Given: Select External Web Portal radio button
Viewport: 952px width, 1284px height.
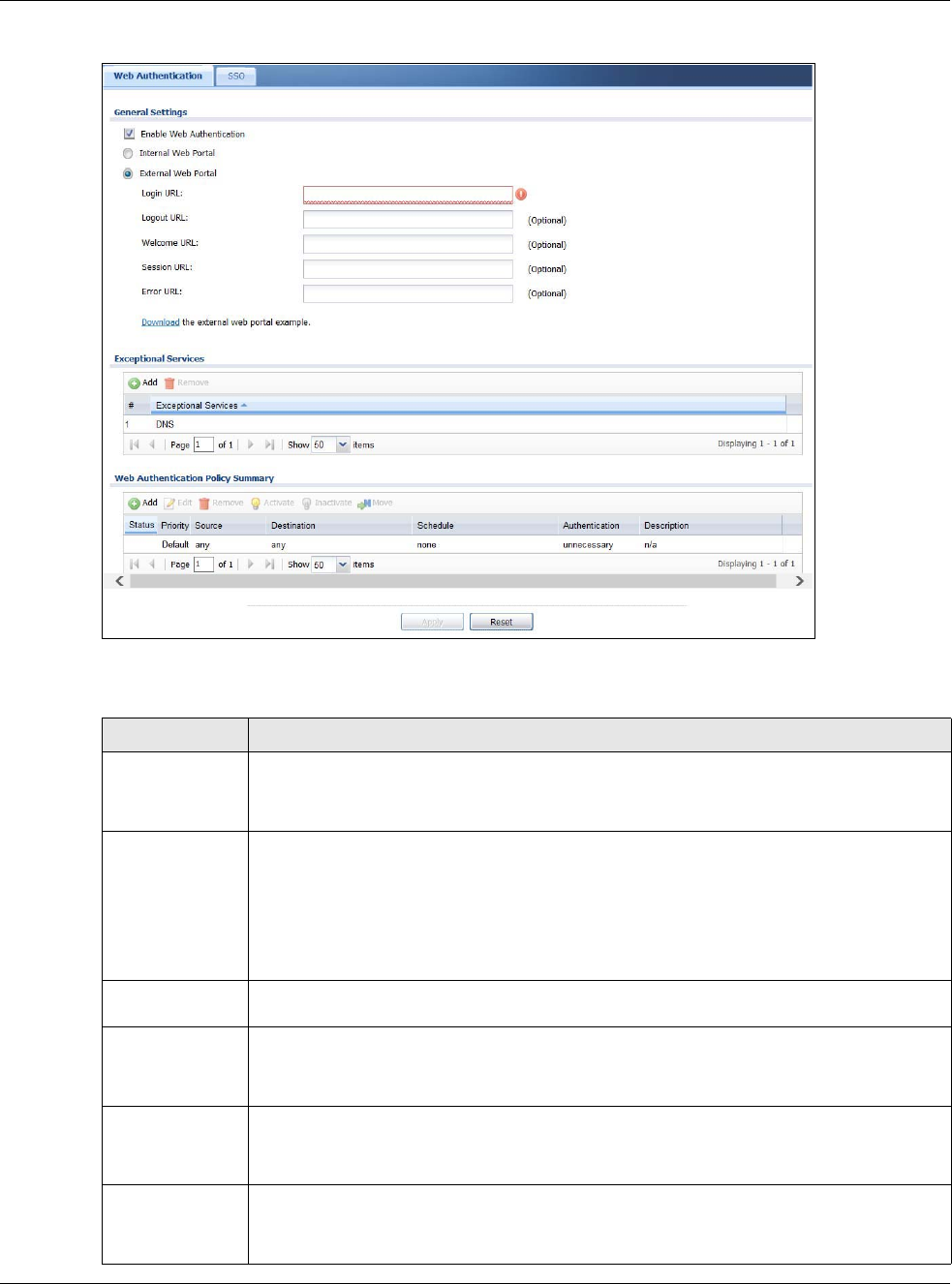Looking at the screenshot, I should 128,173.
